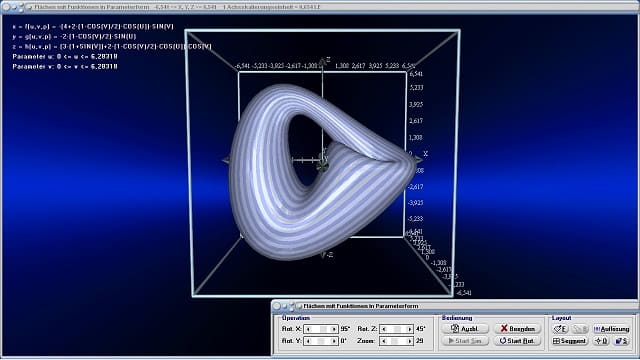Click the Beenden button with red X
Viewport: 640px width, 360px height.
(x=517, y=329)
